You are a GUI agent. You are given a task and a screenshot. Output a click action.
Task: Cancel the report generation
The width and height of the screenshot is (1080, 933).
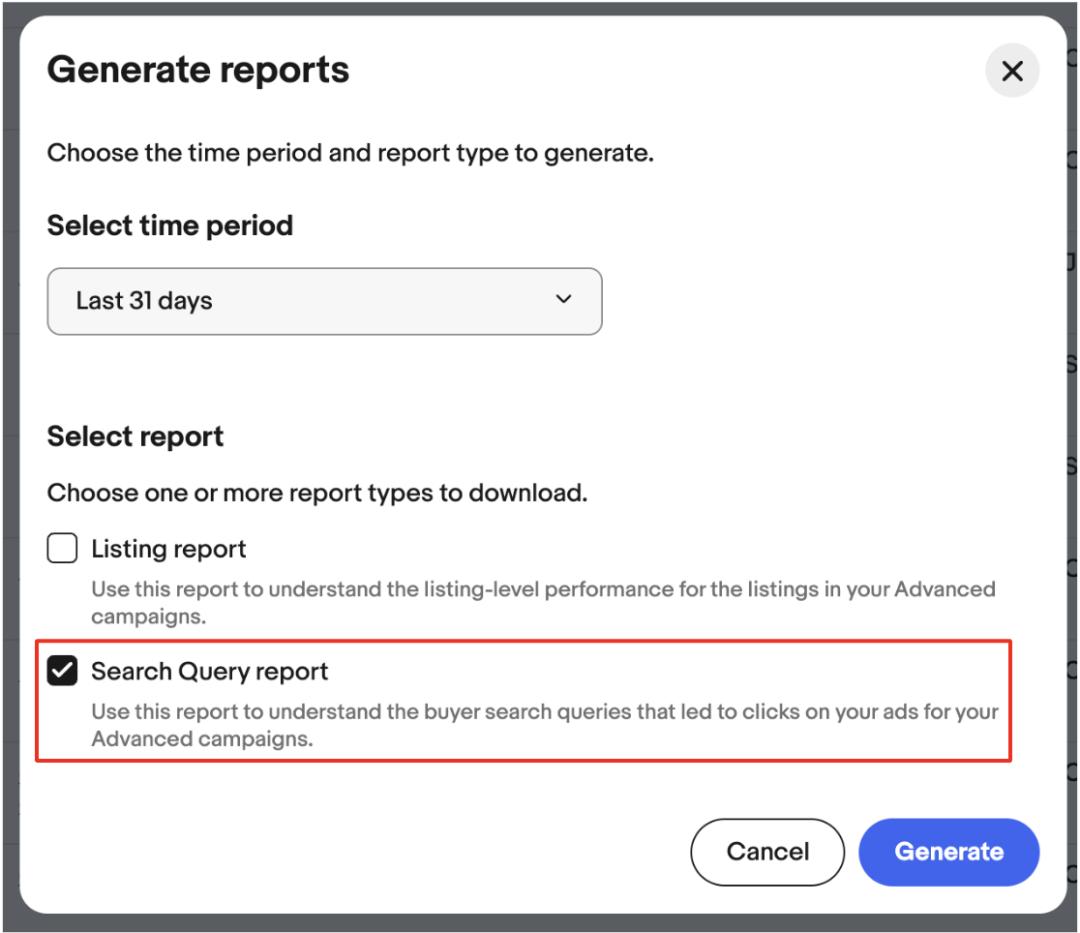[767, 852]
